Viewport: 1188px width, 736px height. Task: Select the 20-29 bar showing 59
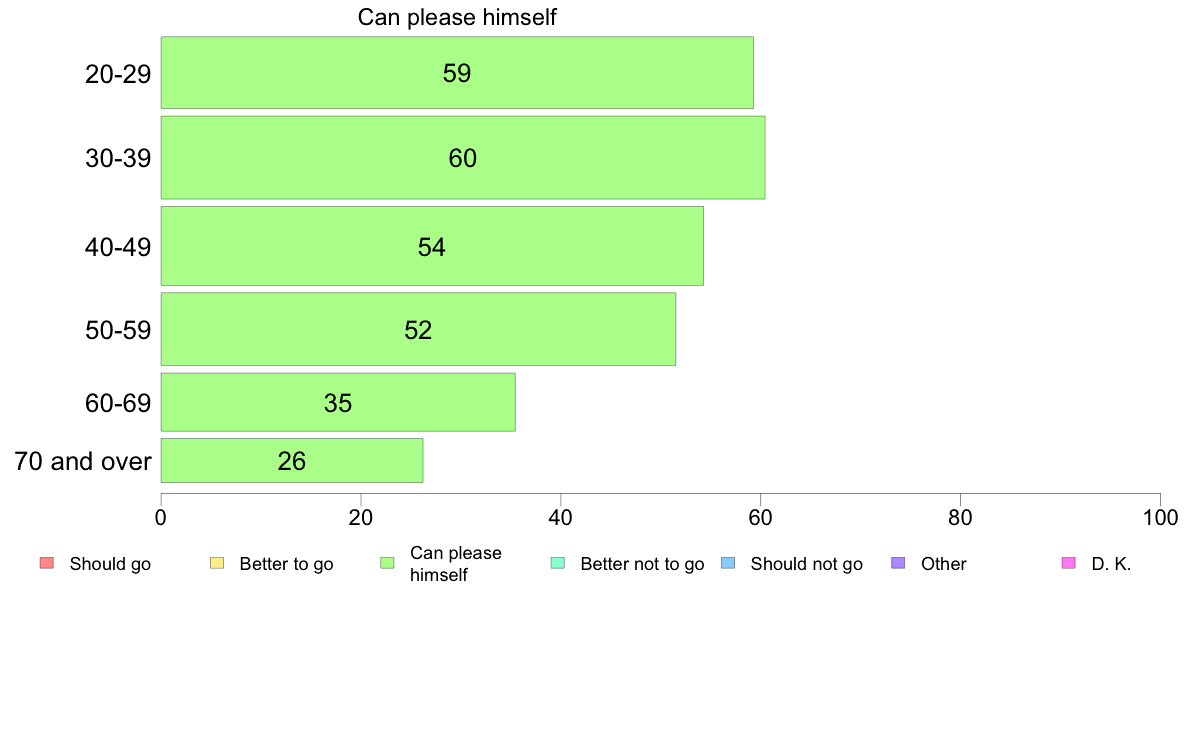[457, 73]
